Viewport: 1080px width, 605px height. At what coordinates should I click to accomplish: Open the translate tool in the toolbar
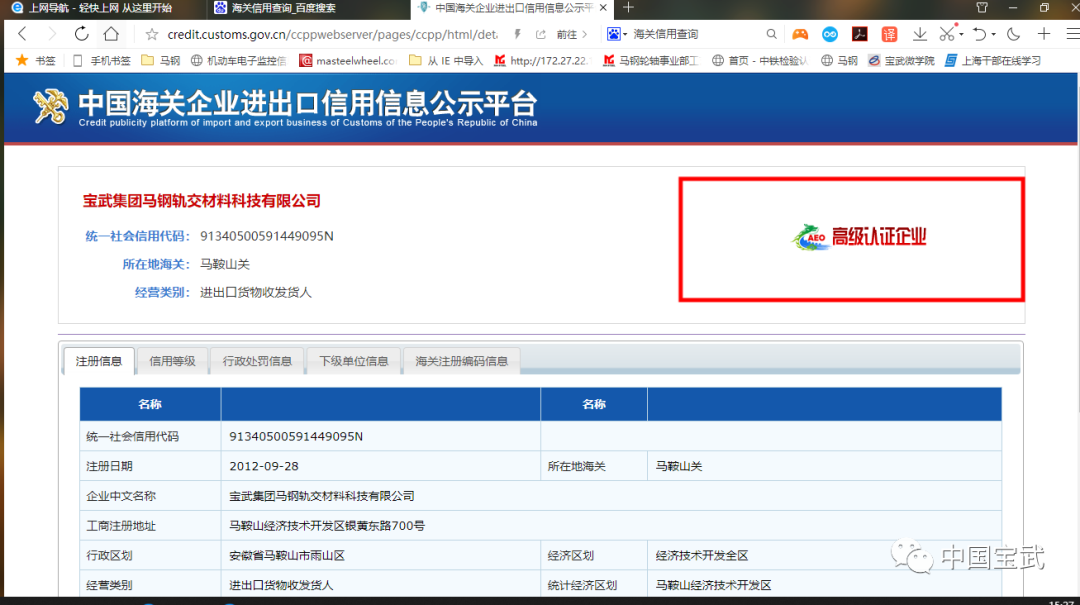coord(889,33)
